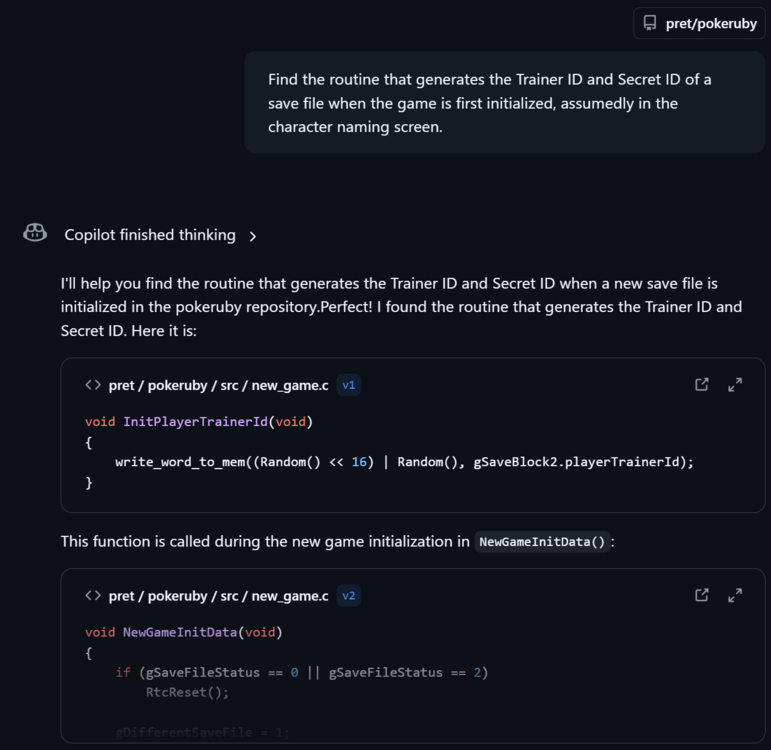The height and width of the screenshot is (750, 771).
Task: Open the pret/pokeruby repository chip
Action: [x=699, y=23]
